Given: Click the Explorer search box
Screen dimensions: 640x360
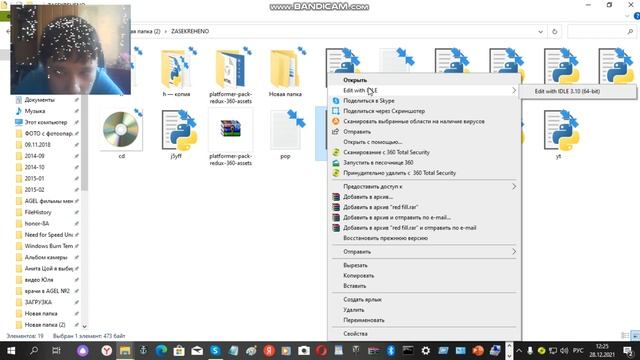Looking at the screenshot, I should (x=602, y=31).
